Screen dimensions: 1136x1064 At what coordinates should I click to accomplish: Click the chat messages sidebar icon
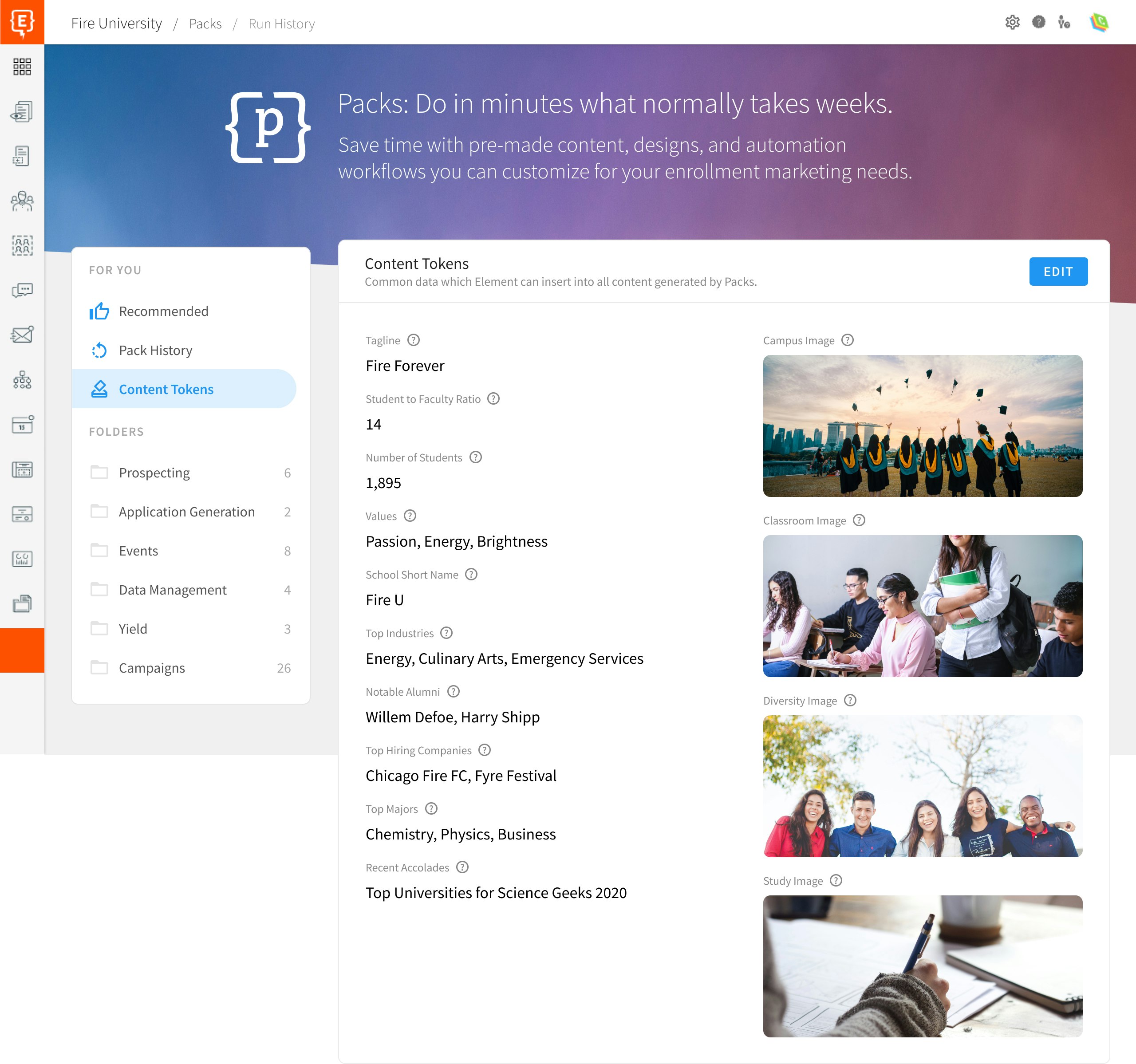tap(22, 290)
